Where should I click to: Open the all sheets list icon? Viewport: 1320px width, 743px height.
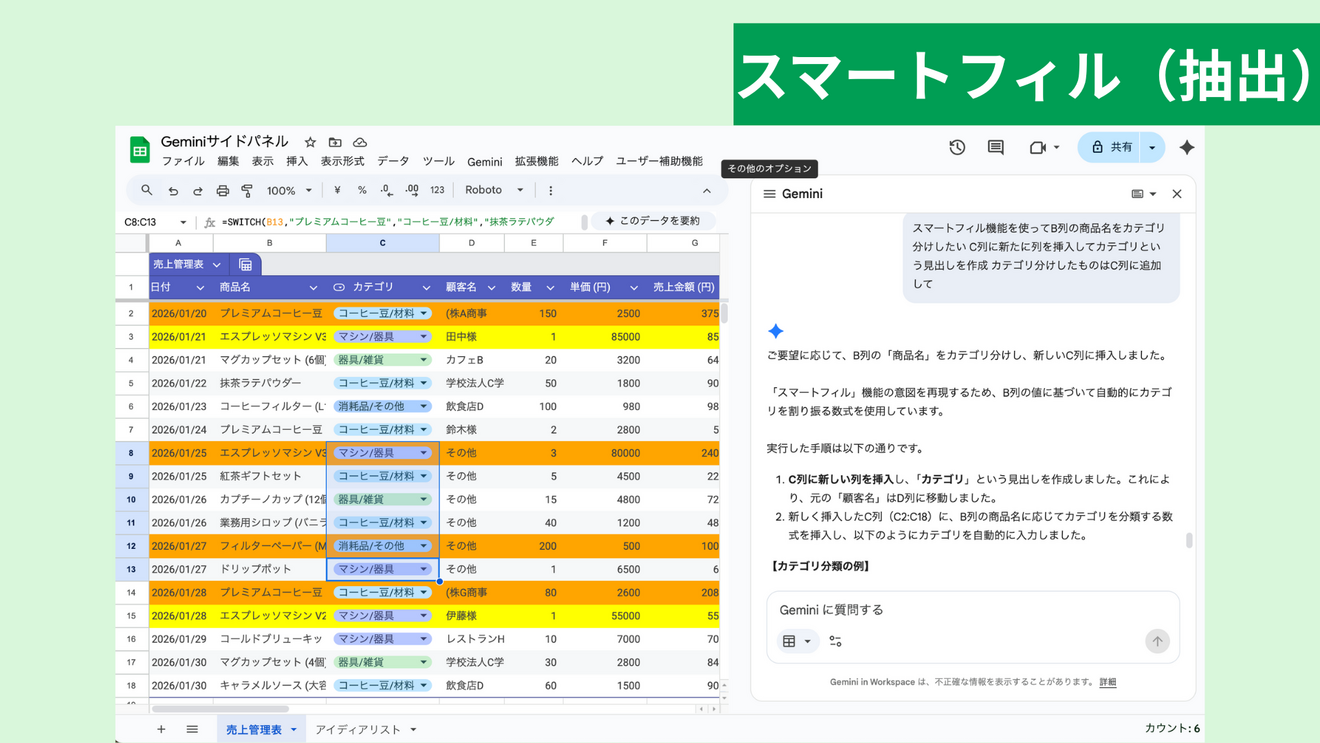(192, 729)
